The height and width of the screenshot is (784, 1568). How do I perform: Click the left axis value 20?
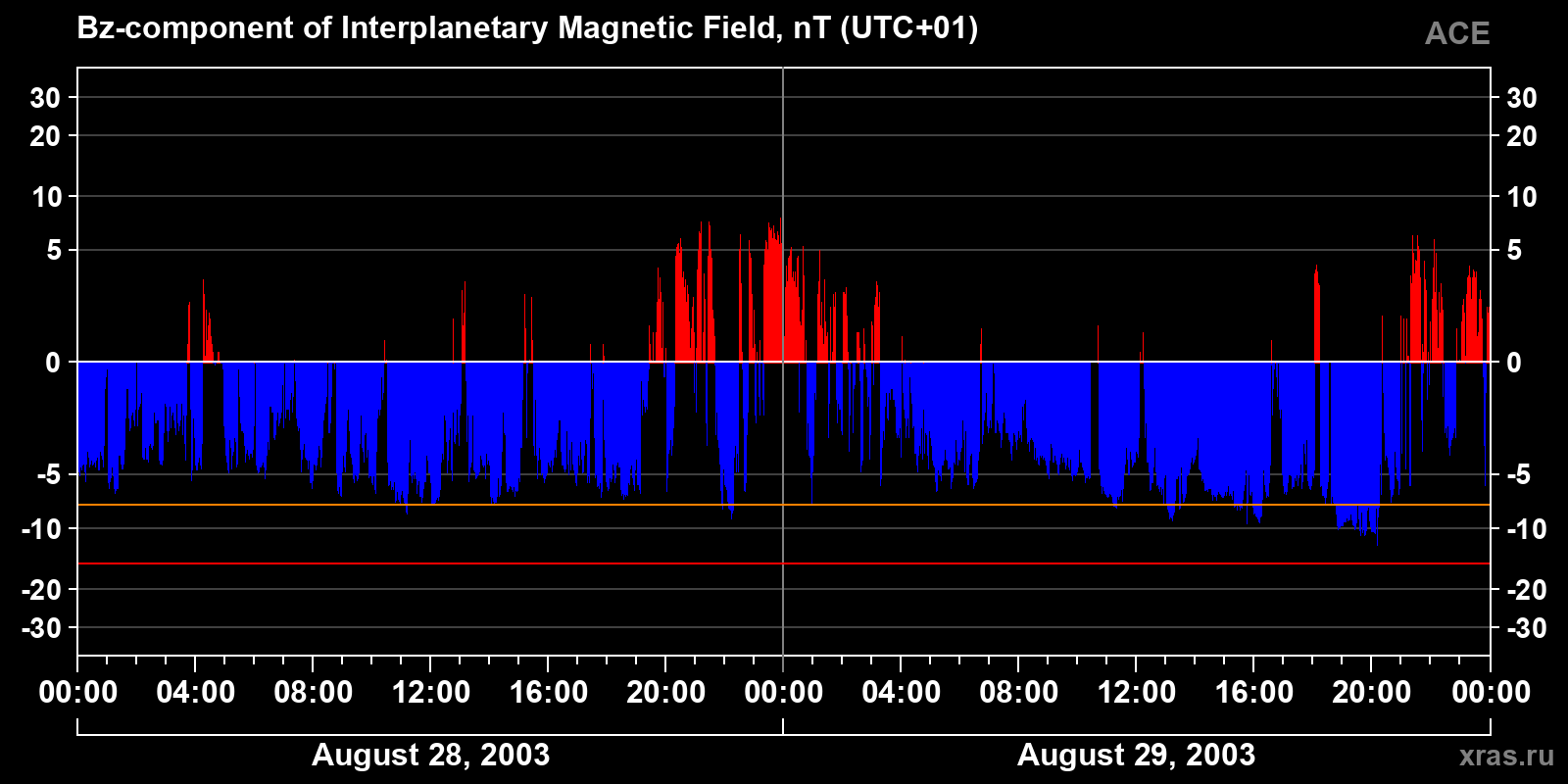[45, 136]
